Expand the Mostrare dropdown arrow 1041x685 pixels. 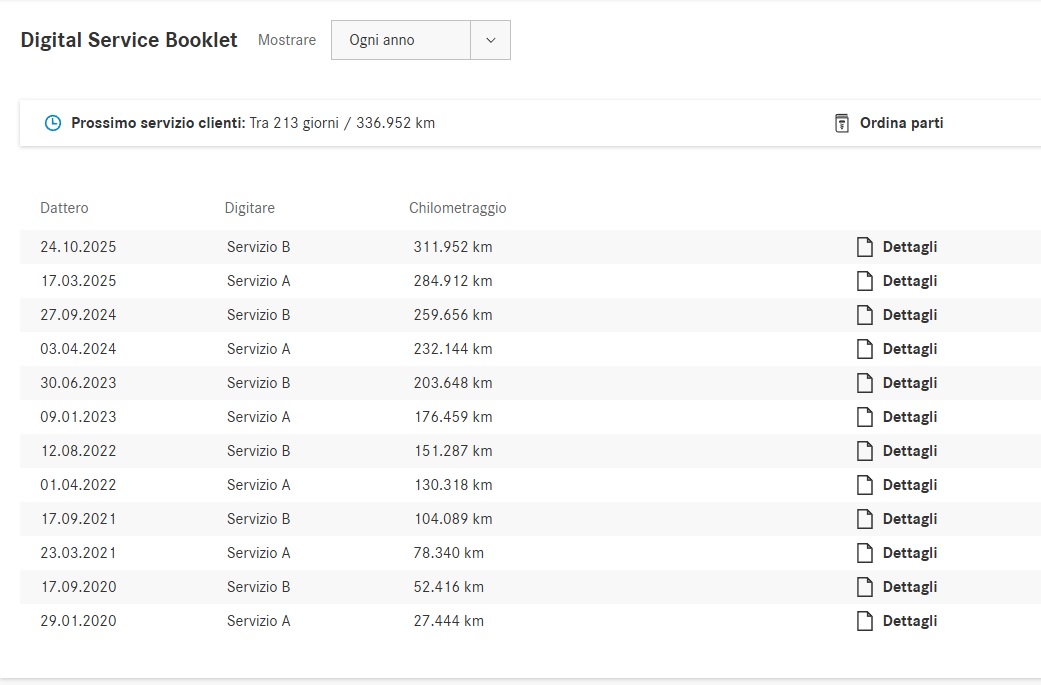coord(490,40)
